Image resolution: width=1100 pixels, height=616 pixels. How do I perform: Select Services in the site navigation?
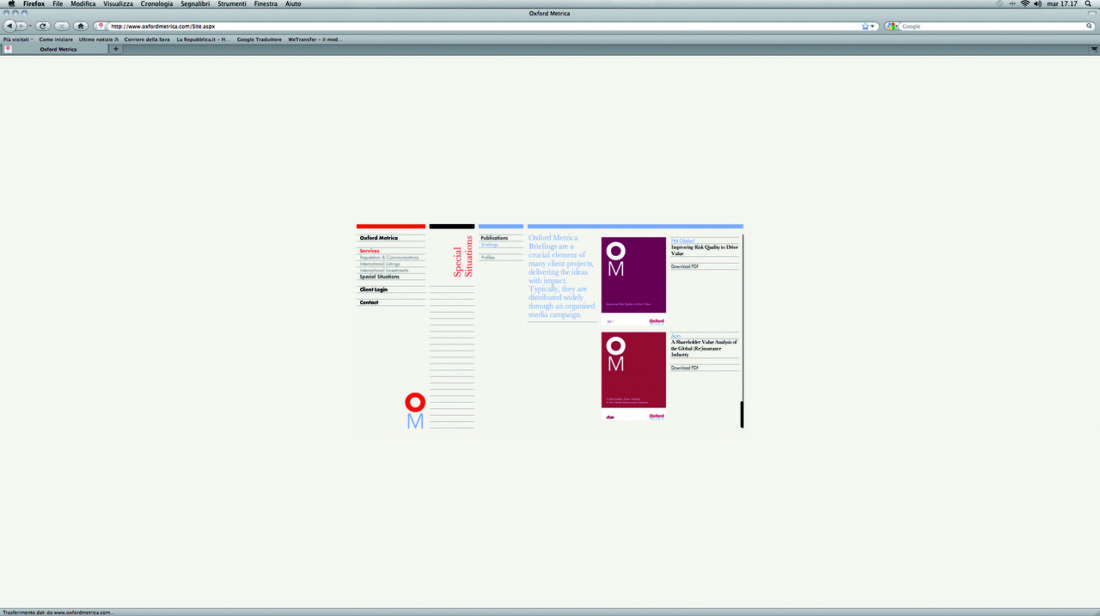click(369, 250)
